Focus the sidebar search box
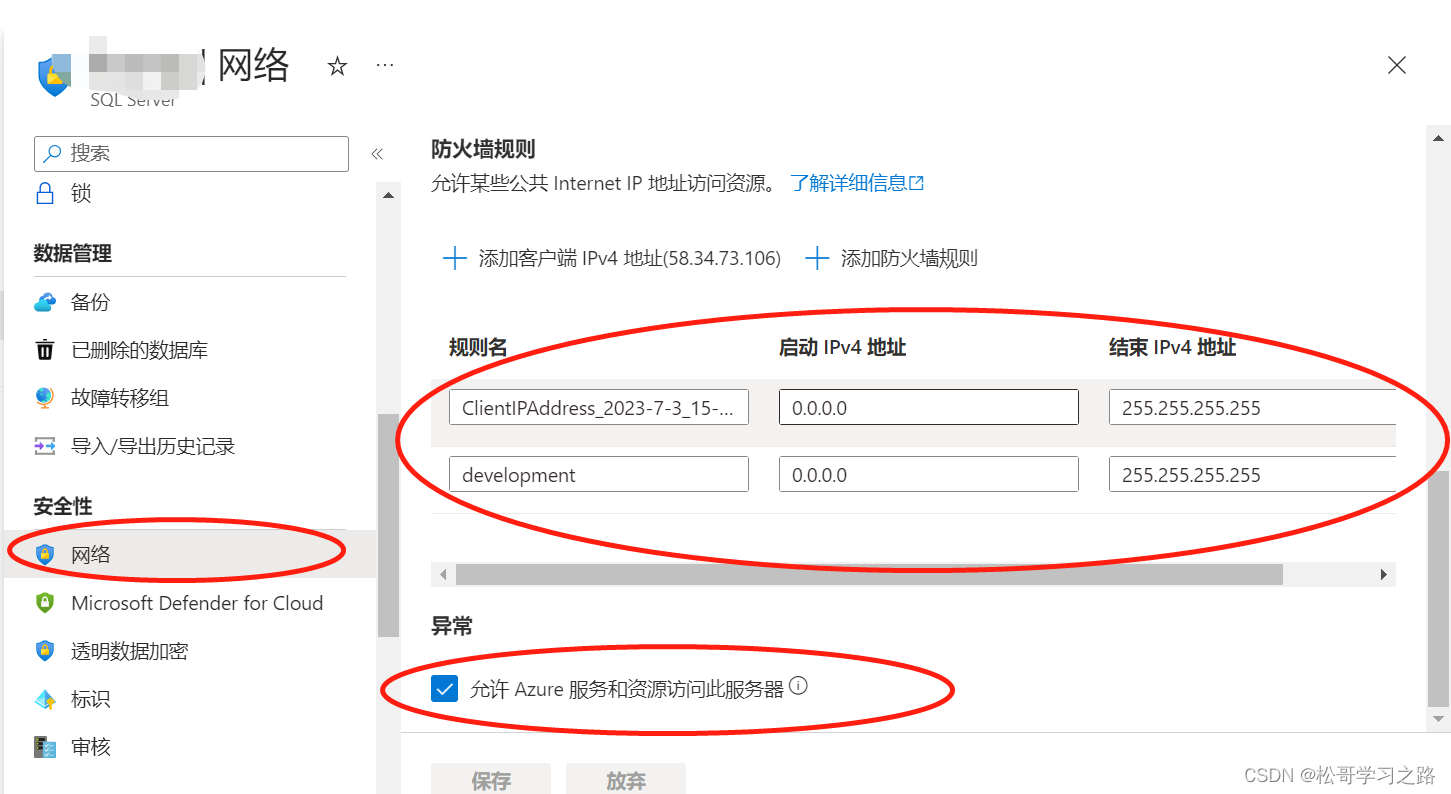The image size is (1451, 794). coord(191,153)
